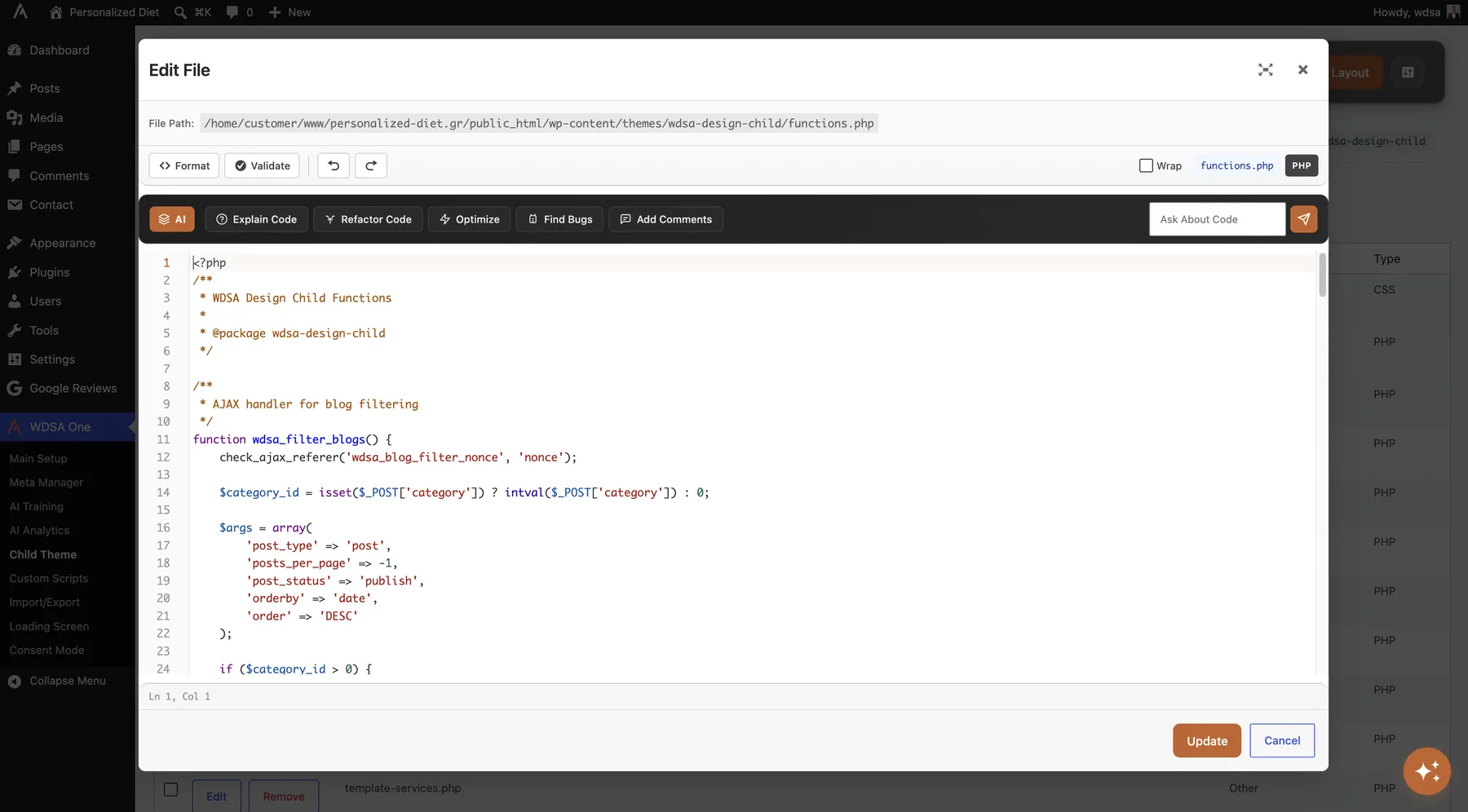Go to Google Reviews
This screenshot has height=812, width=1468.
click(73, 389)
